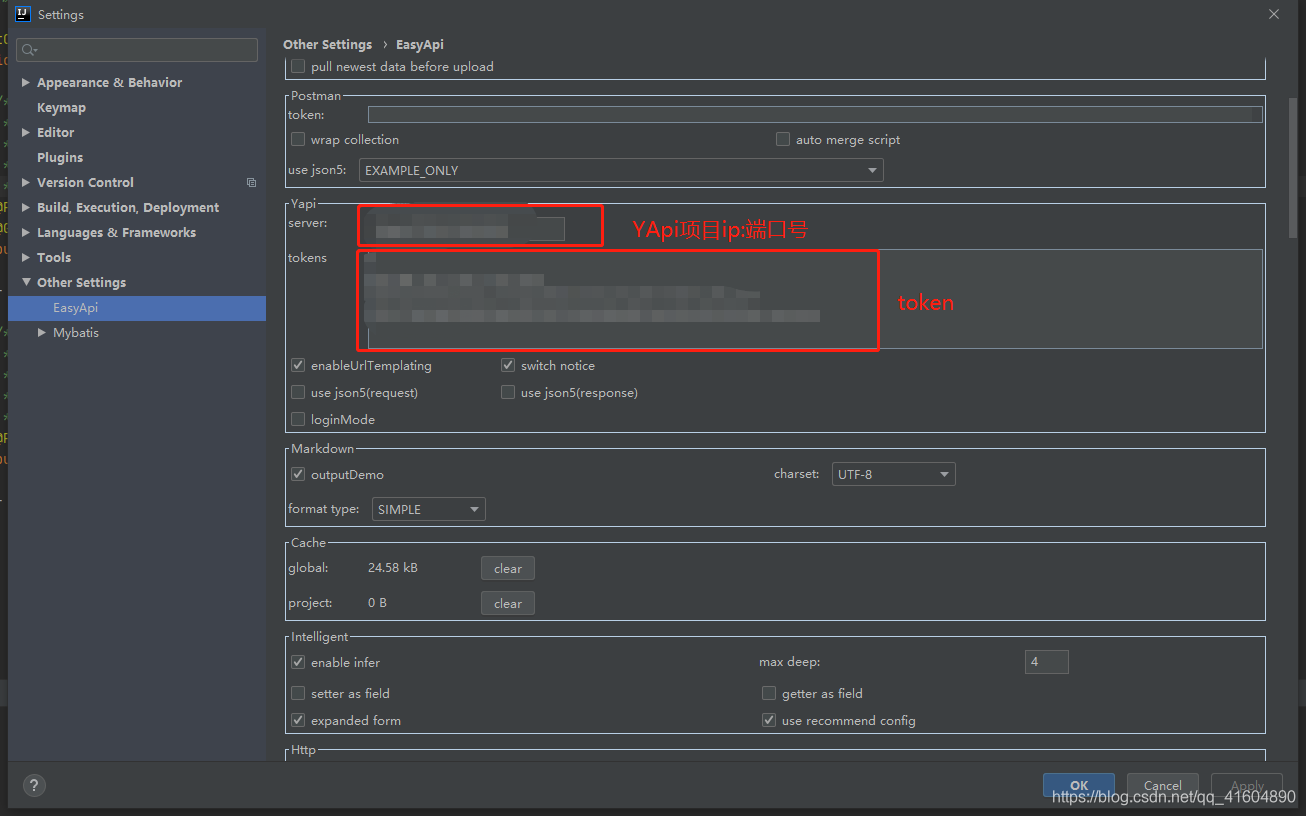Uncheck outputDemo in Markdown section

[298, 475]
